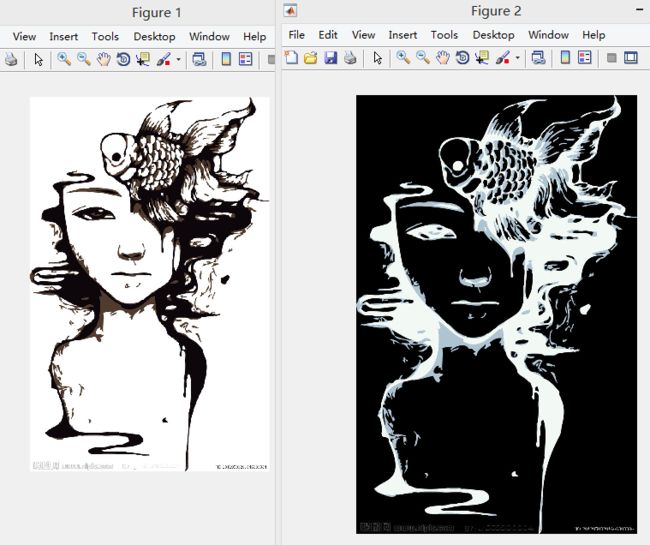Viewport: 650px width, 545px height.
Task: Open Help menu in Figure 1
Action: [255, 37]
